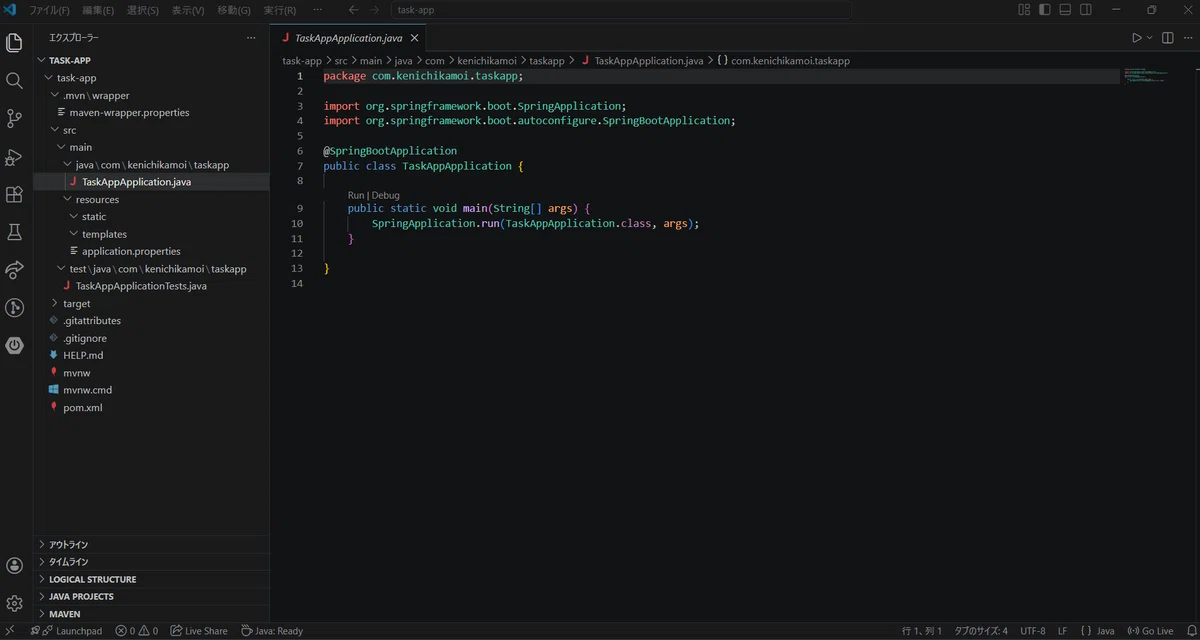Toggle the primary side bar visibility
1200x640 pixels.
coord(1045,10)
